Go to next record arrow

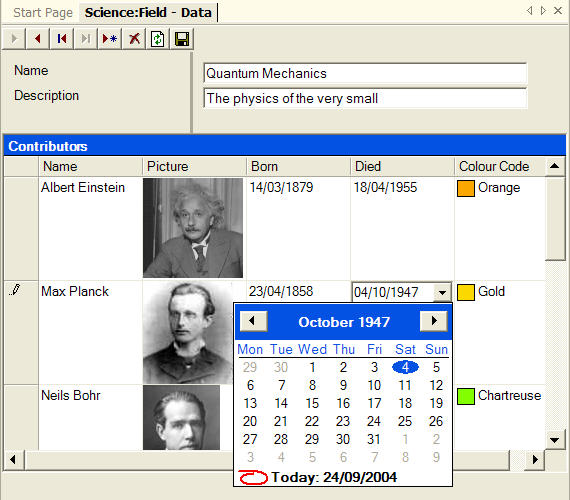[13, 39]
